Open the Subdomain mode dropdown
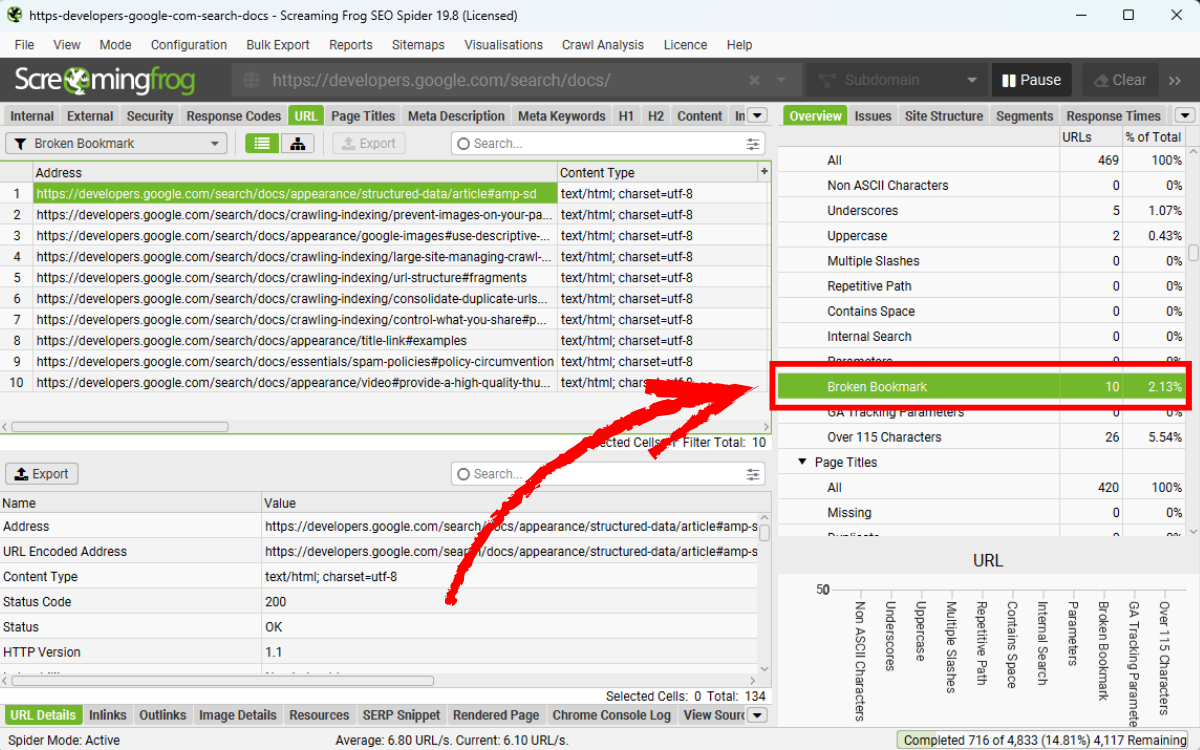Screen dimensions: 1200x750 (895, 80)
